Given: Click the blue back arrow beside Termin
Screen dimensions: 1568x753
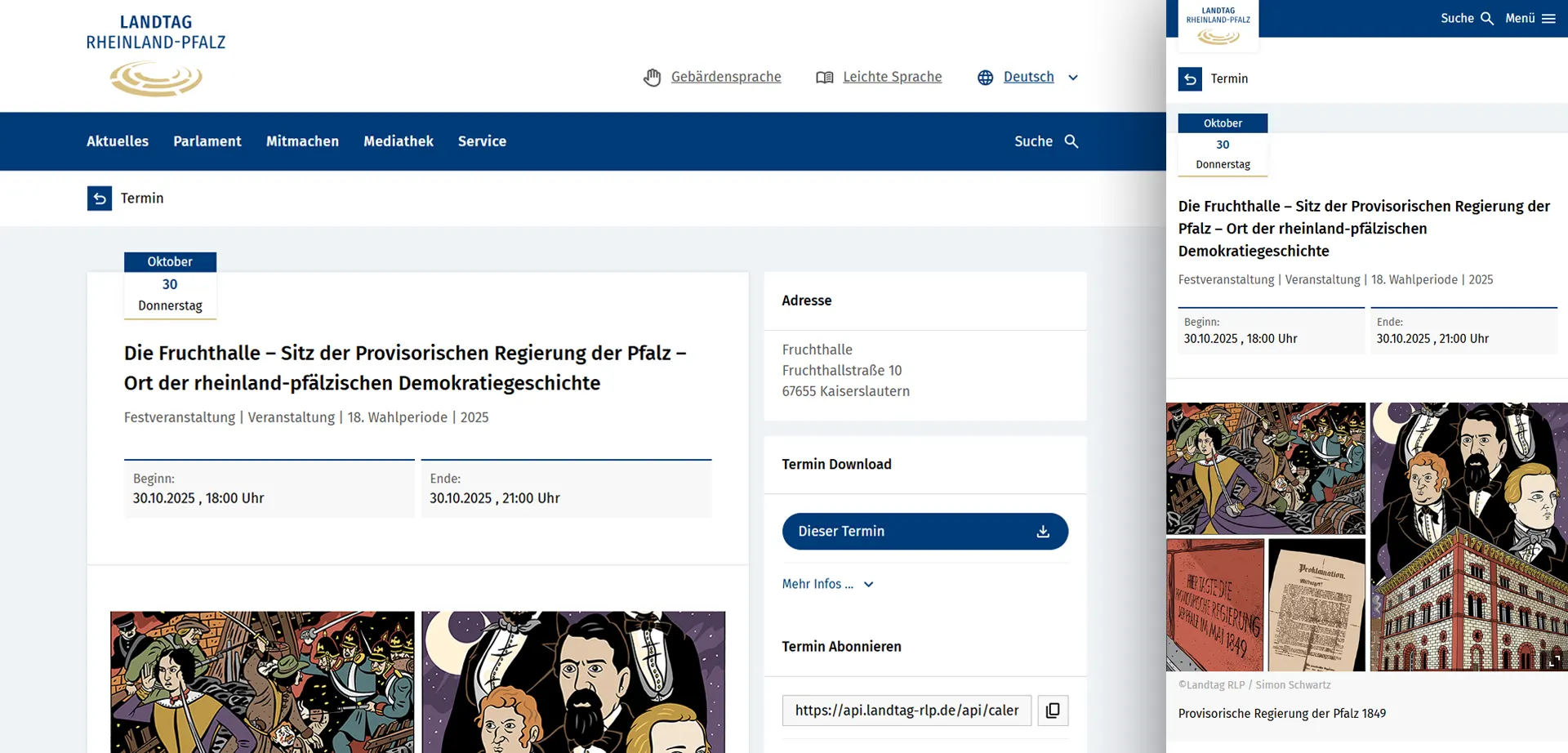Looking at the screenshot, I should (x=100, y=198).
